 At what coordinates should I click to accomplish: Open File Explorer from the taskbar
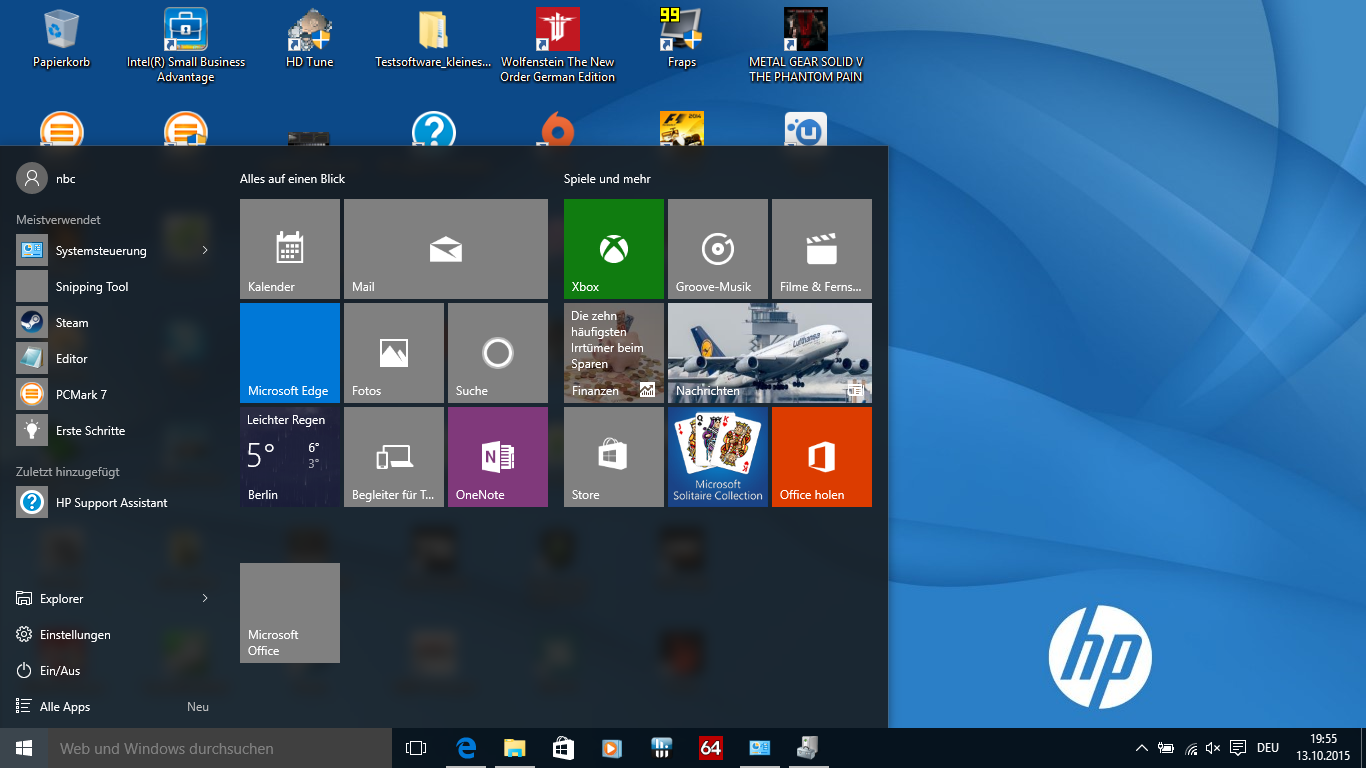(514, 748)
